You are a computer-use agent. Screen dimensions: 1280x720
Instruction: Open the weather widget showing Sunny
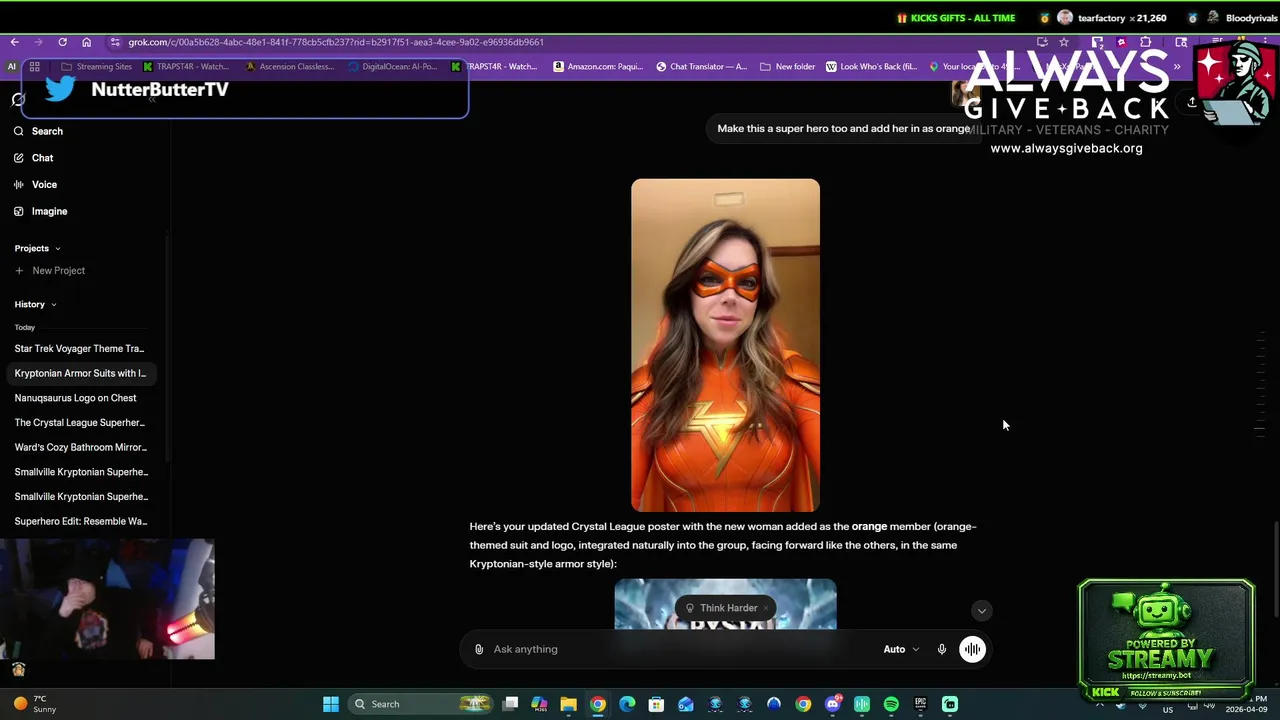(x=34, y=704)
